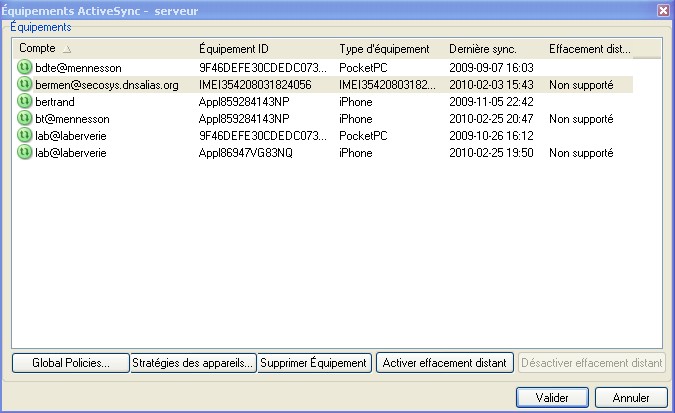Click the green icon next to bertrand
Image resolution: width=675 pixels, height=413 pixels.
point(25,102)
